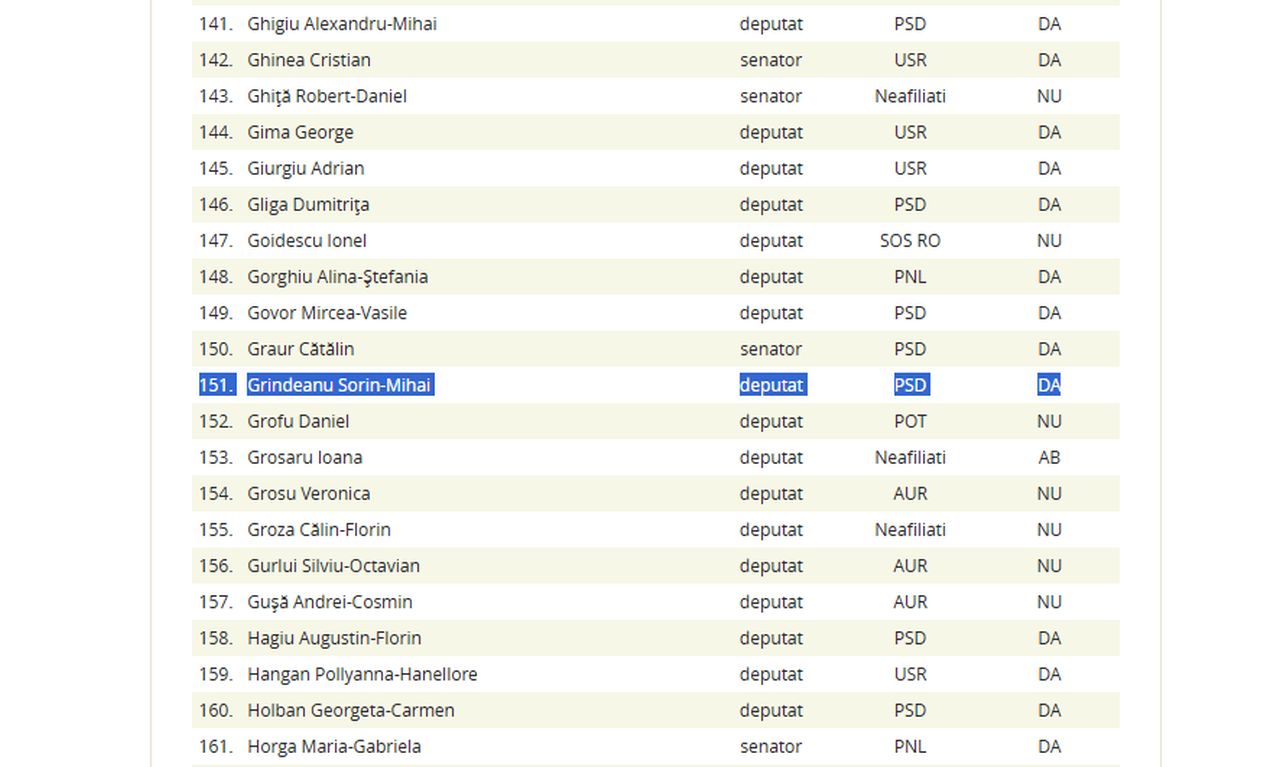Click the SOS RO party cell
Viewport: 1280px width, 767px height.
(910, 241)
